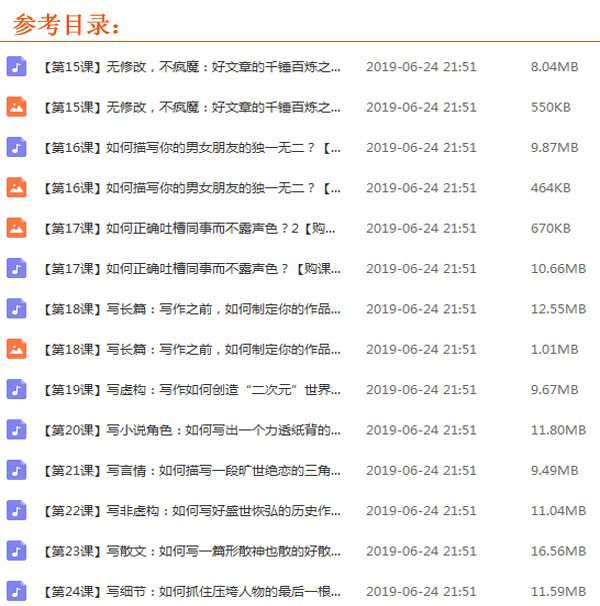Select the orange picture icon for 第18课
This screenshot has height=606, width=600.
pos(16,349)
